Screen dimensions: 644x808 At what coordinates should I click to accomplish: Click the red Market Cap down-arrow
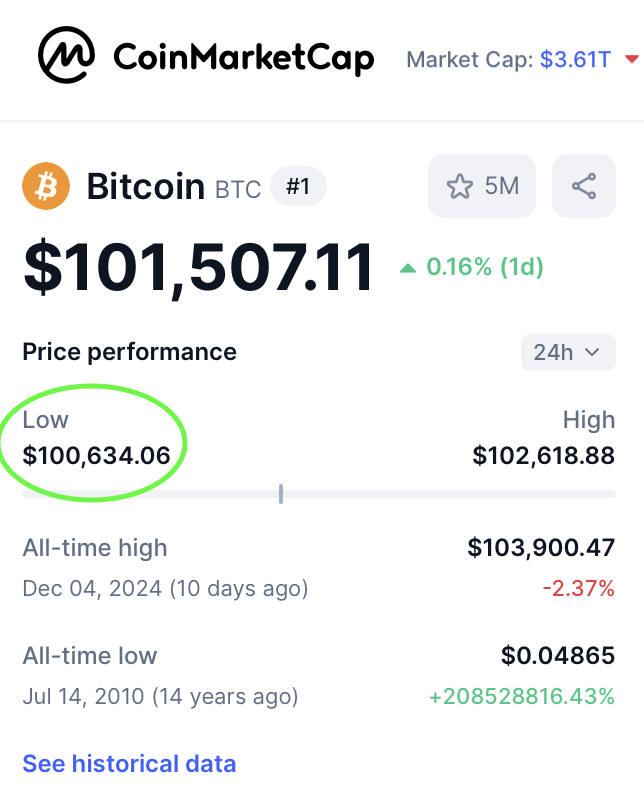coord(632,59)
